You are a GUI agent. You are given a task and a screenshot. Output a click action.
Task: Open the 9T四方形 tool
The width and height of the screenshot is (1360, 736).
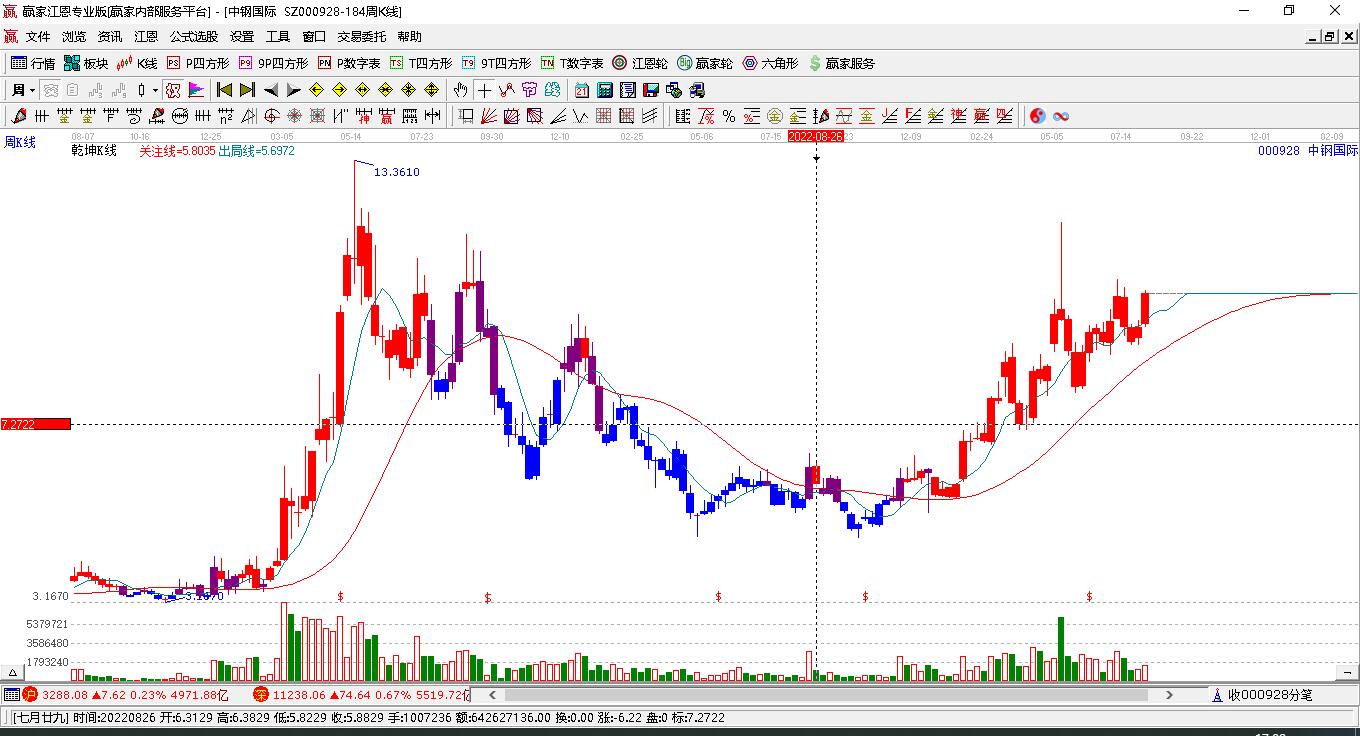pos(496,63)
